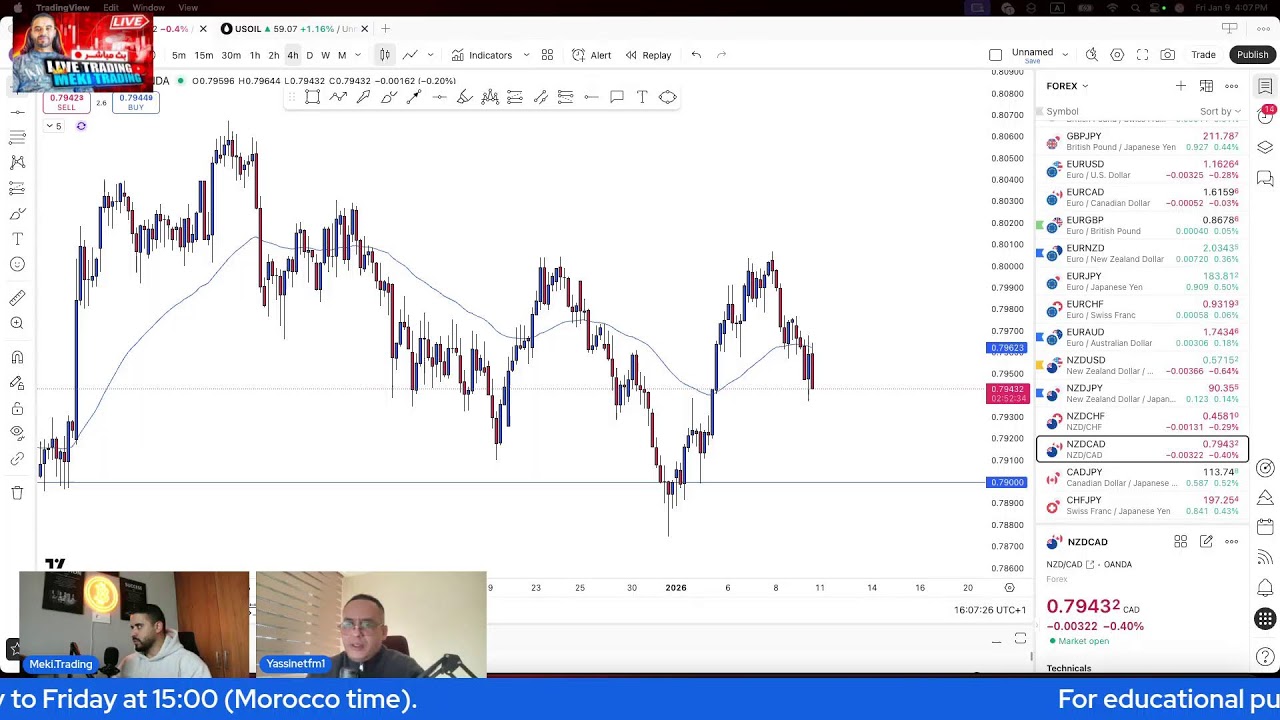Viewport: 1280px width, 720px height.
Task: Open the Sort by dropdown
Action: click(1220, 112)
